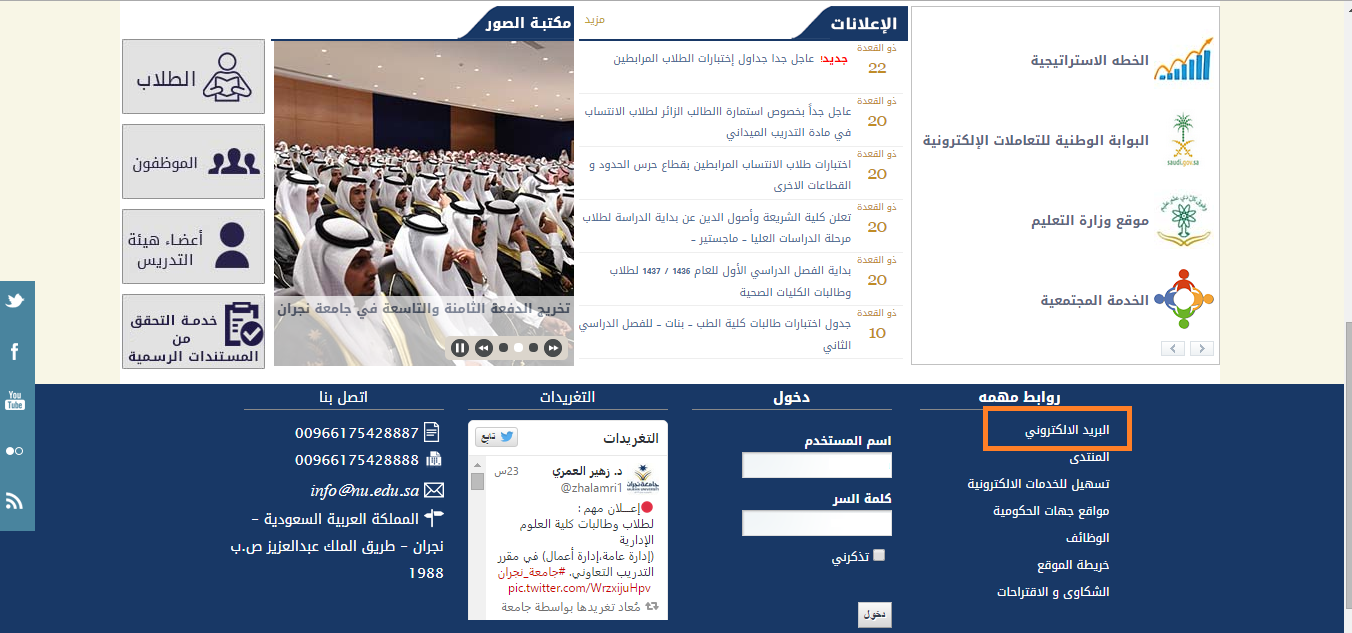The image size is (1352, 633).
Task: Click the tweets widget scrollbar thumb
Action: point(477,482)
